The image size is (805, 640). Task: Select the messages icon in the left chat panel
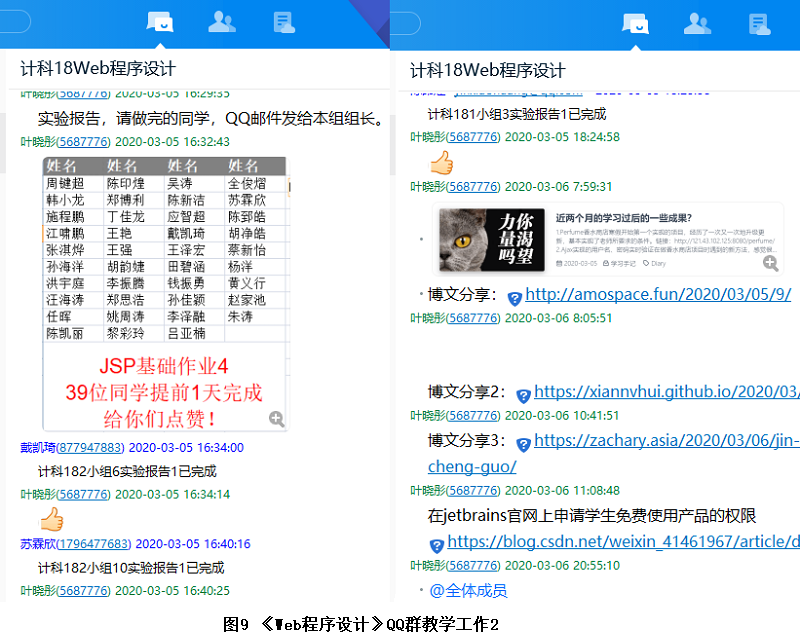(x=160, y=22)
